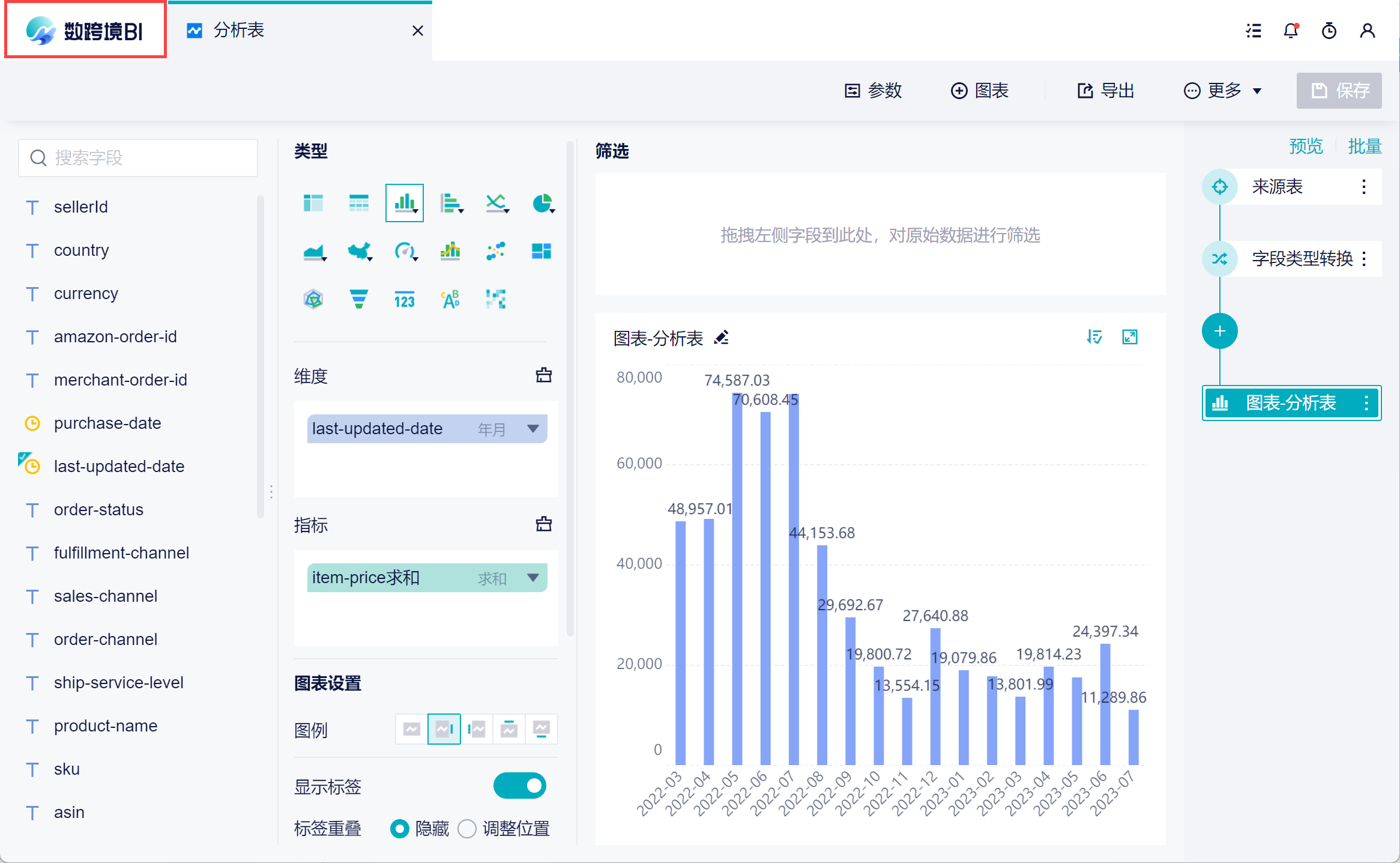Click the 导出 button
Image resolution: width=1400 pixels, height=863 pixels.
click(x=1106, y=91)
